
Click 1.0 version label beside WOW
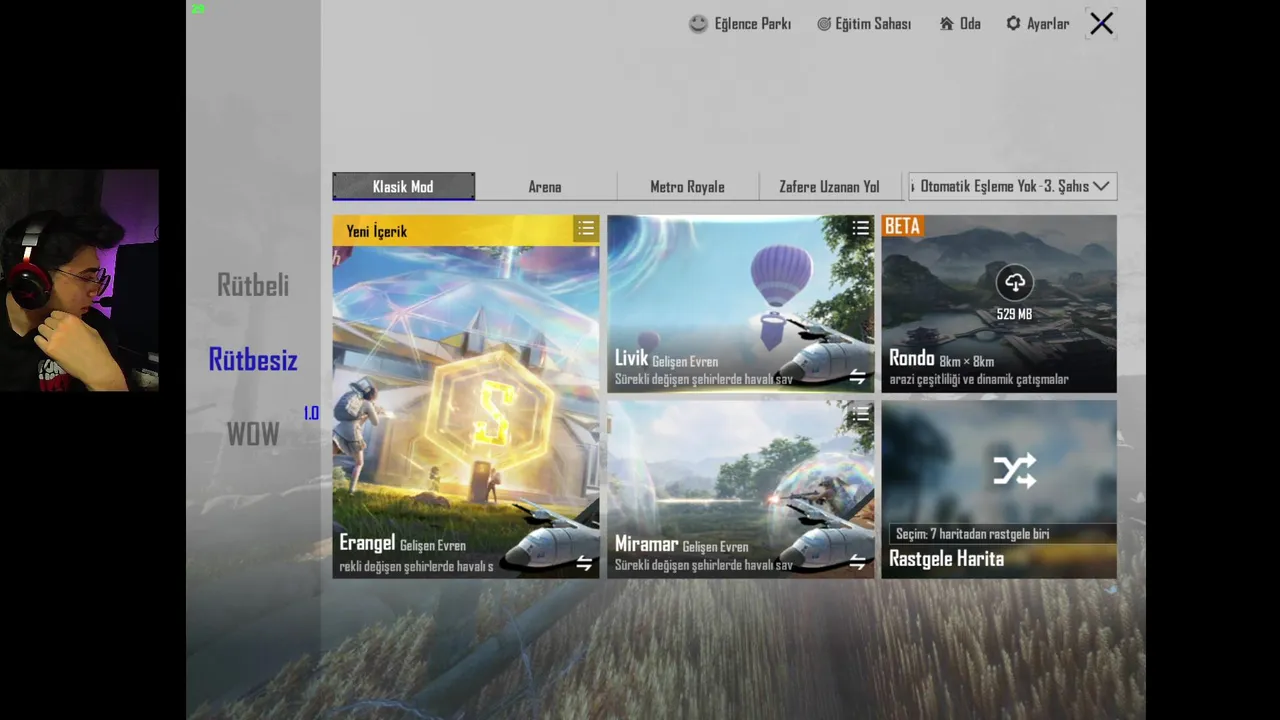(311, 413)
